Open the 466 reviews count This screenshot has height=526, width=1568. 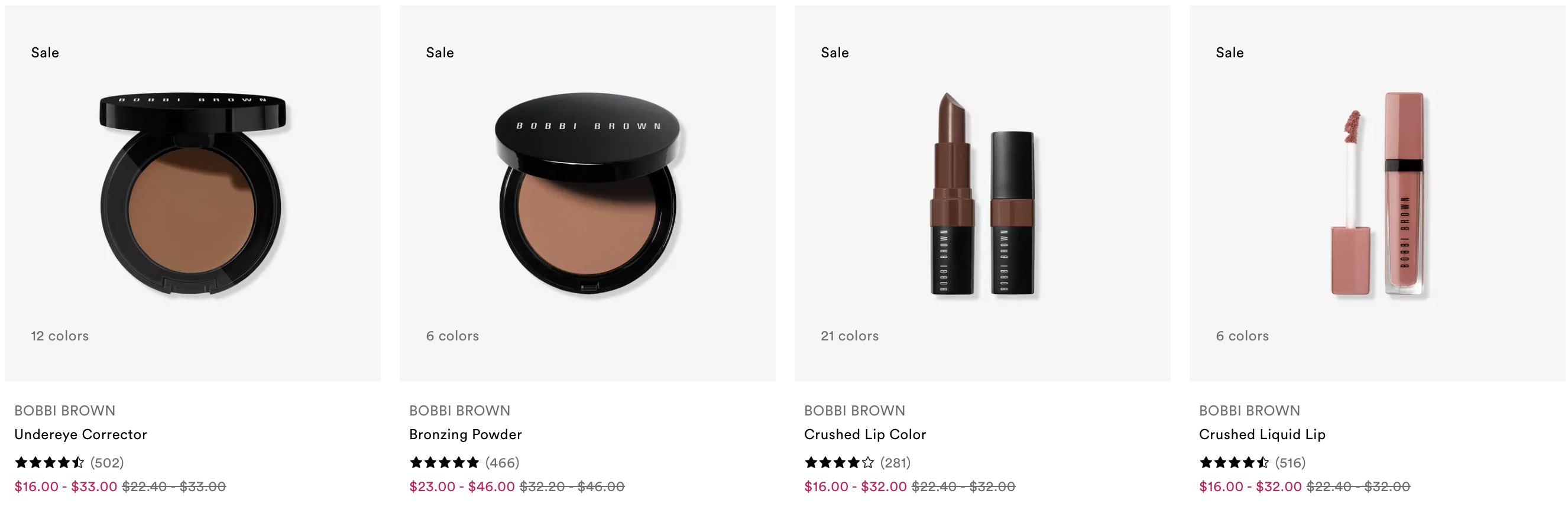coord(502,463)
